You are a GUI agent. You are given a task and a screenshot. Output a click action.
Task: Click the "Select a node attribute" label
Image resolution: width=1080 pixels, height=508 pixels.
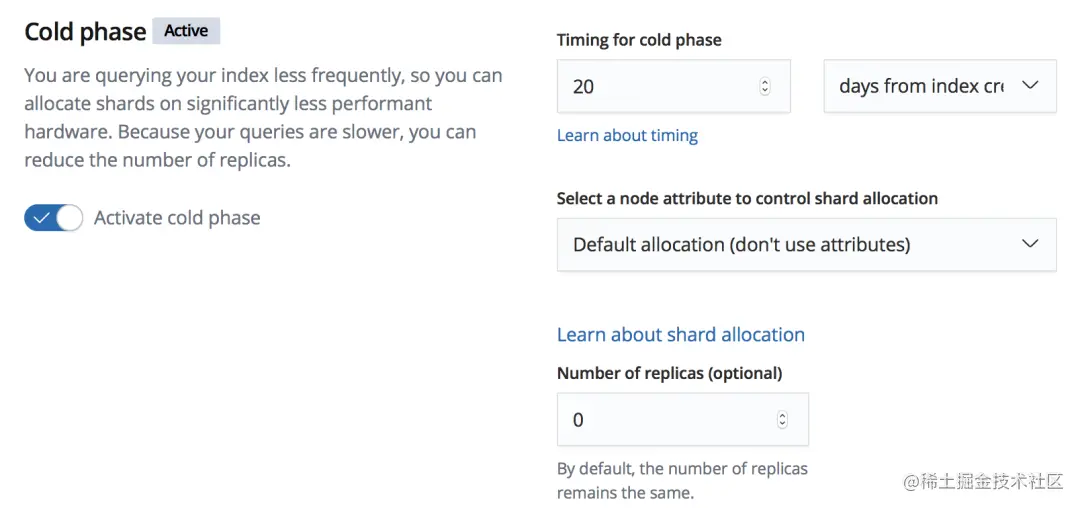click(x=747, y=198)
